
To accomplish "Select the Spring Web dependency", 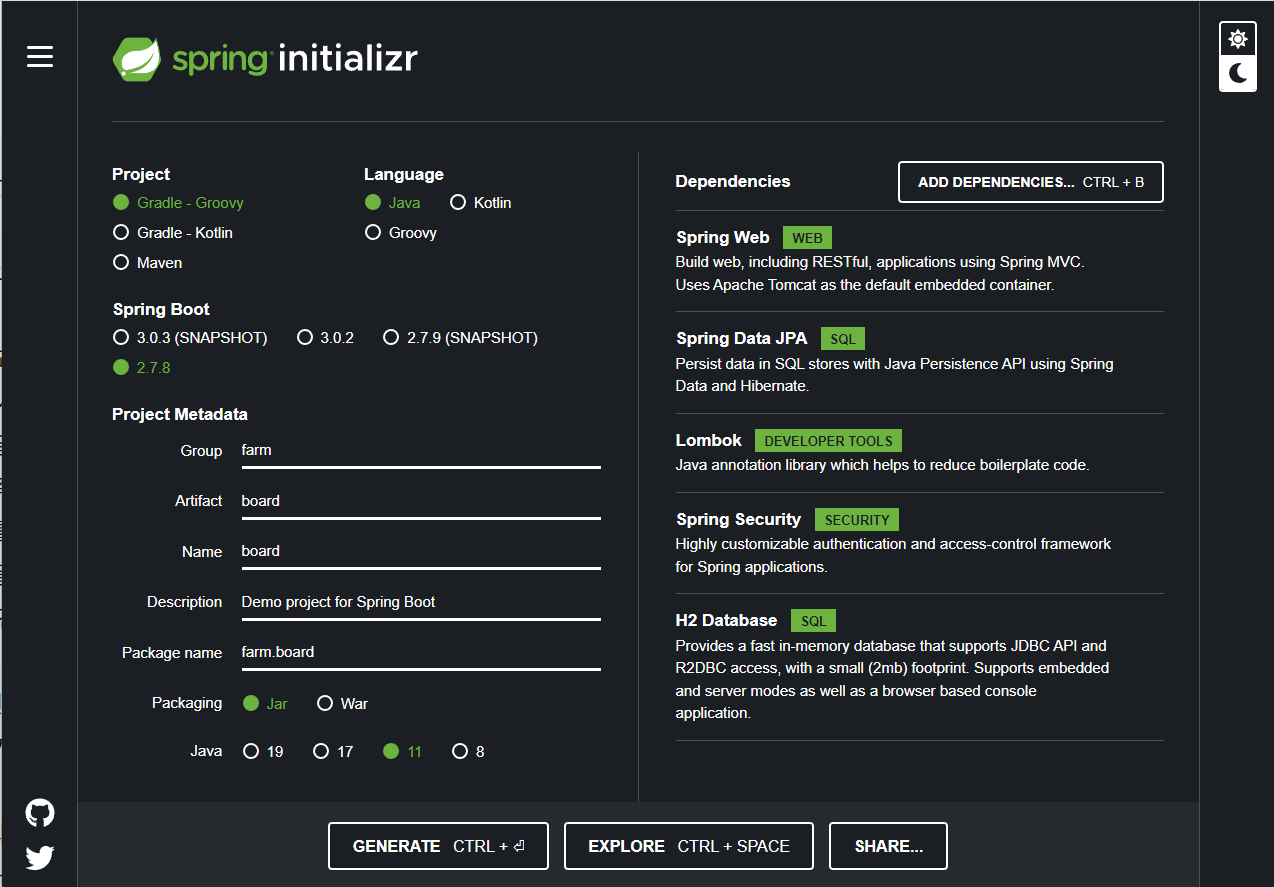I will [x=920, y=260].
